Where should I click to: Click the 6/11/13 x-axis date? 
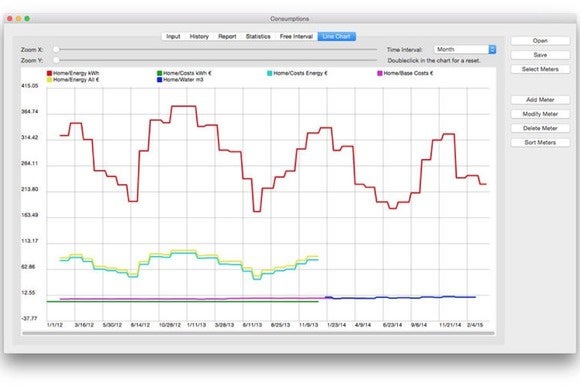pyautogui.click(x=252, y=325)
